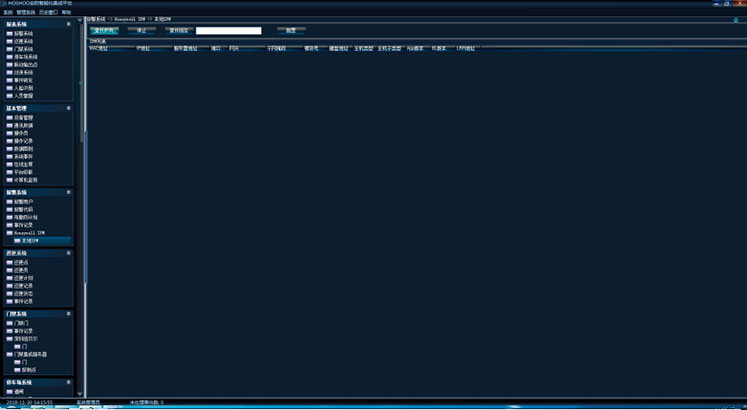Open the 设备管理 icon in 基本管理
This screenshot has width=747, height=410.
9,117
